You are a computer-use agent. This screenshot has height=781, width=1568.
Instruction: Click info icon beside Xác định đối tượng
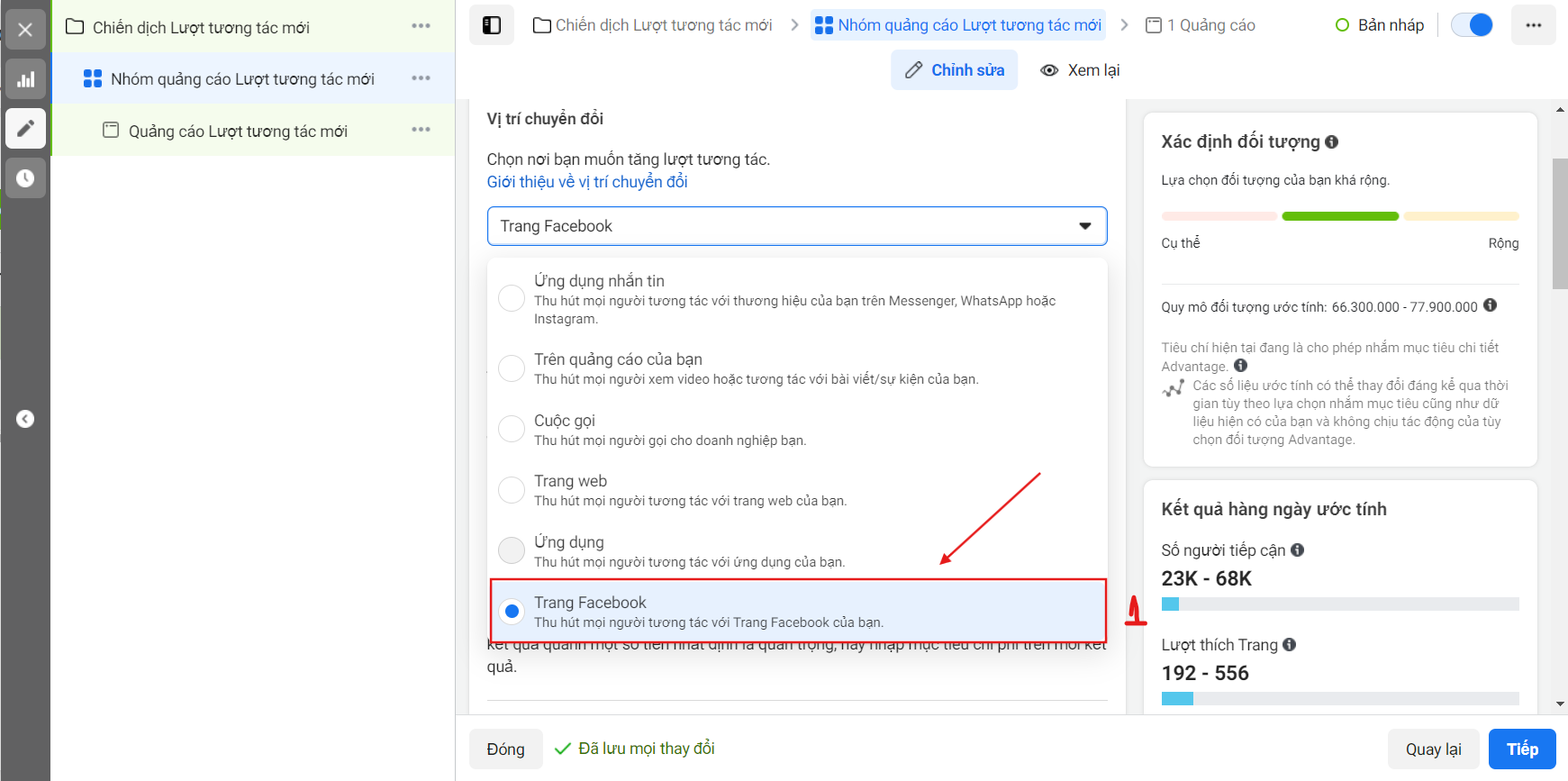(x=1331, y=141)
